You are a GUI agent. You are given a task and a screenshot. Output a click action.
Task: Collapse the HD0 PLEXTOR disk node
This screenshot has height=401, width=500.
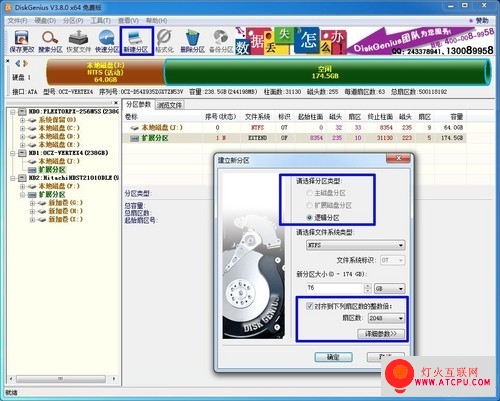[13, 112]
